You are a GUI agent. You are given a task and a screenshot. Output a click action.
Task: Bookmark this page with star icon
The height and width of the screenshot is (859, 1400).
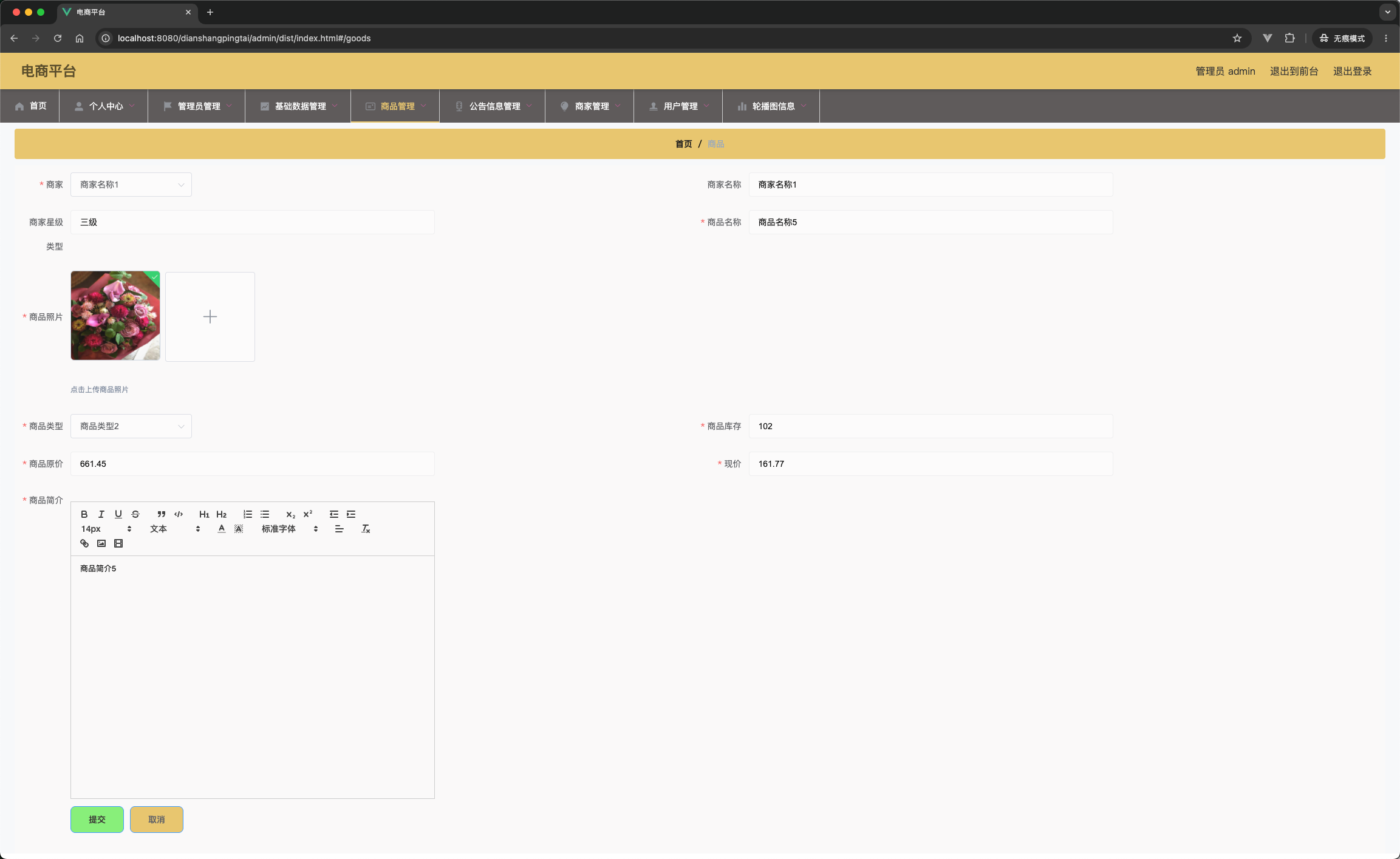click(1237, 38)
